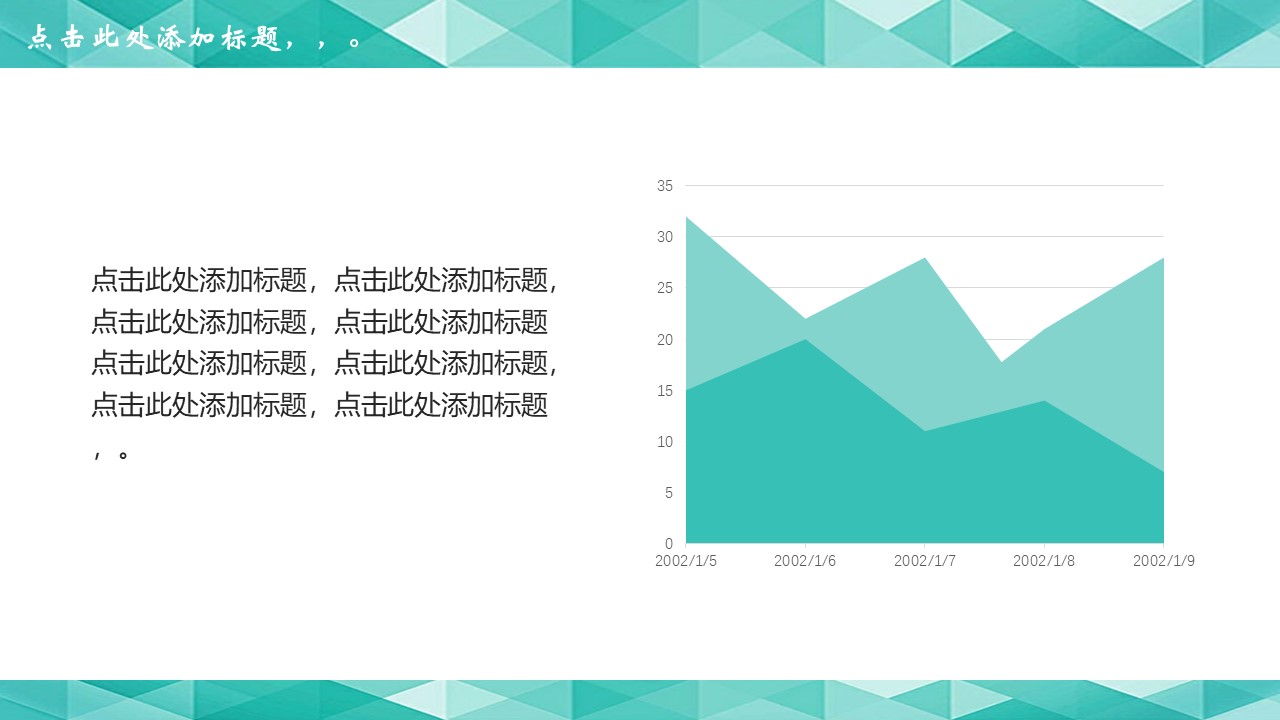Select the 2002/1/6 axis label
Image resolution: width=1280 pixels, height=720 pixels.
pyautogui.click(x=806, y=561)
